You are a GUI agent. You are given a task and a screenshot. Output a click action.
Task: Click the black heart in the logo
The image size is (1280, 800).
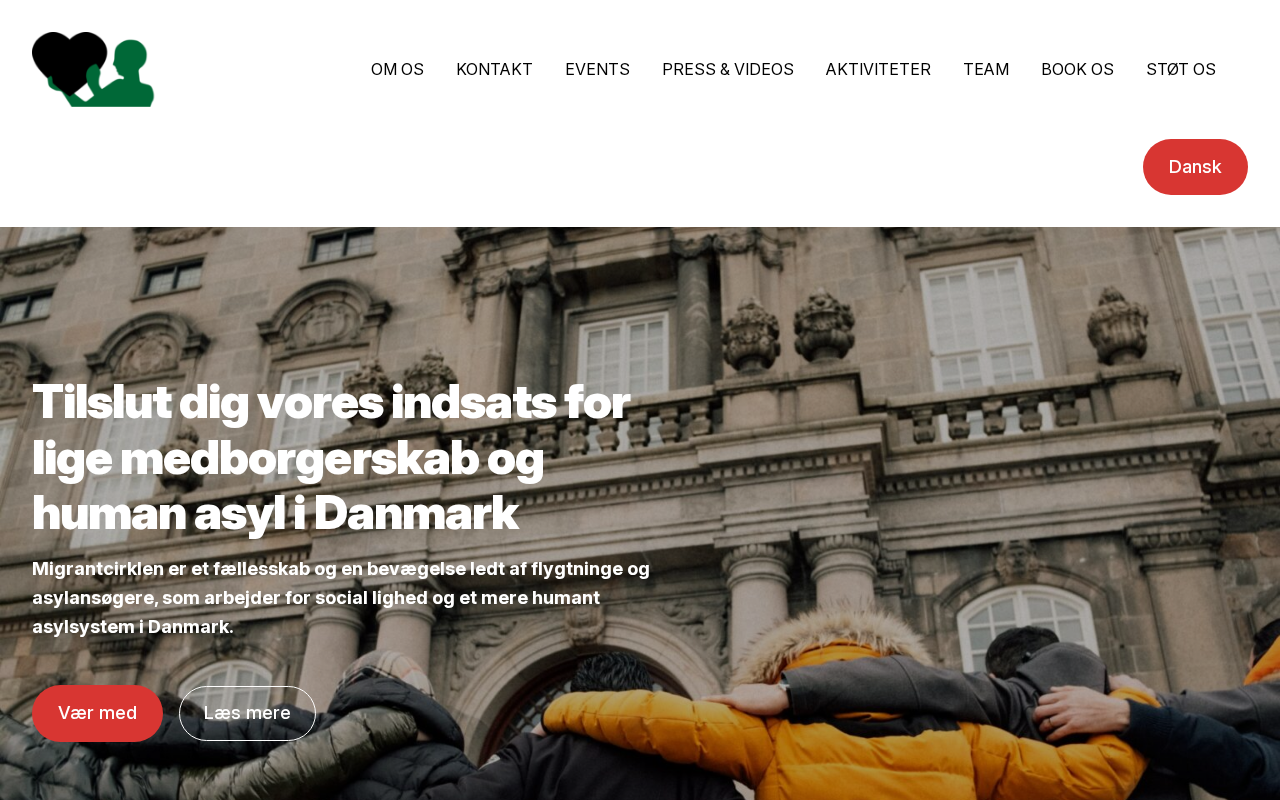pos(68,60)
